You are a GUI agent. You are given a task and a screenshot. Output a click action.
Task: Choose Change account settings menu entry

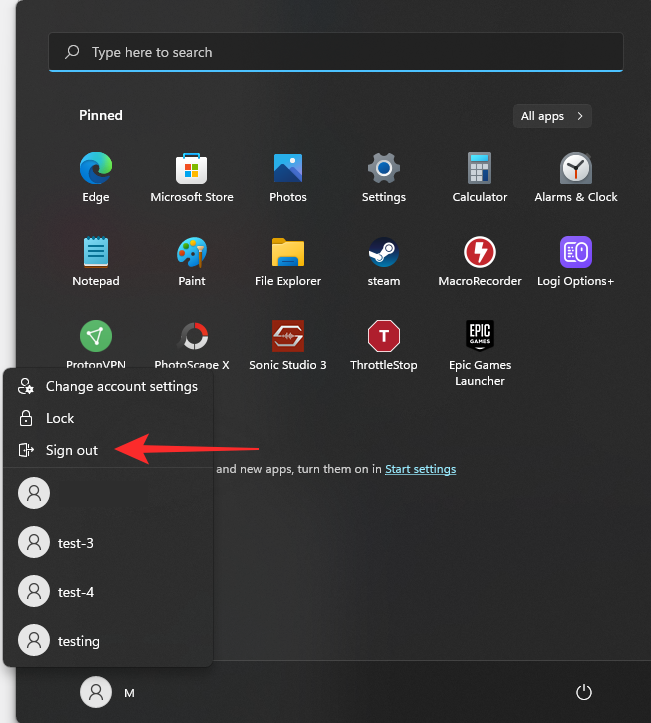(x=108, y=386)
